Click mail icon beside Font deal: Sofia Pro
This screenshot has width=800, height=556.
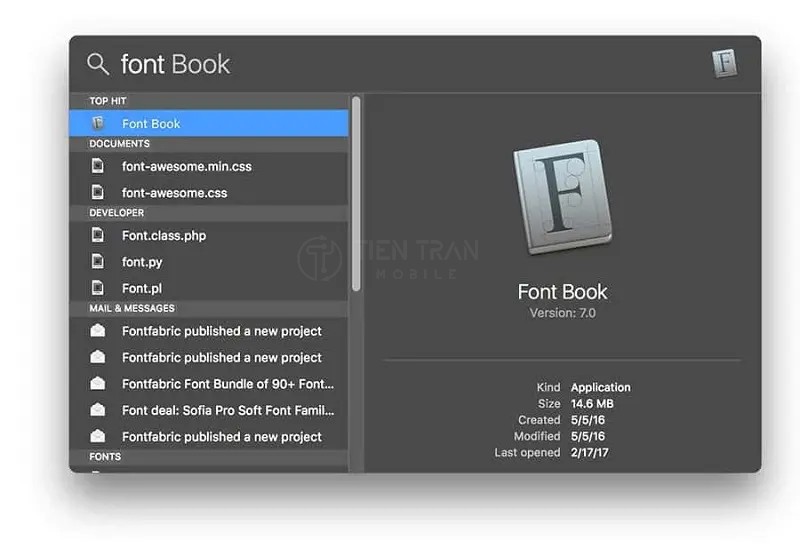tap(98, 410)
